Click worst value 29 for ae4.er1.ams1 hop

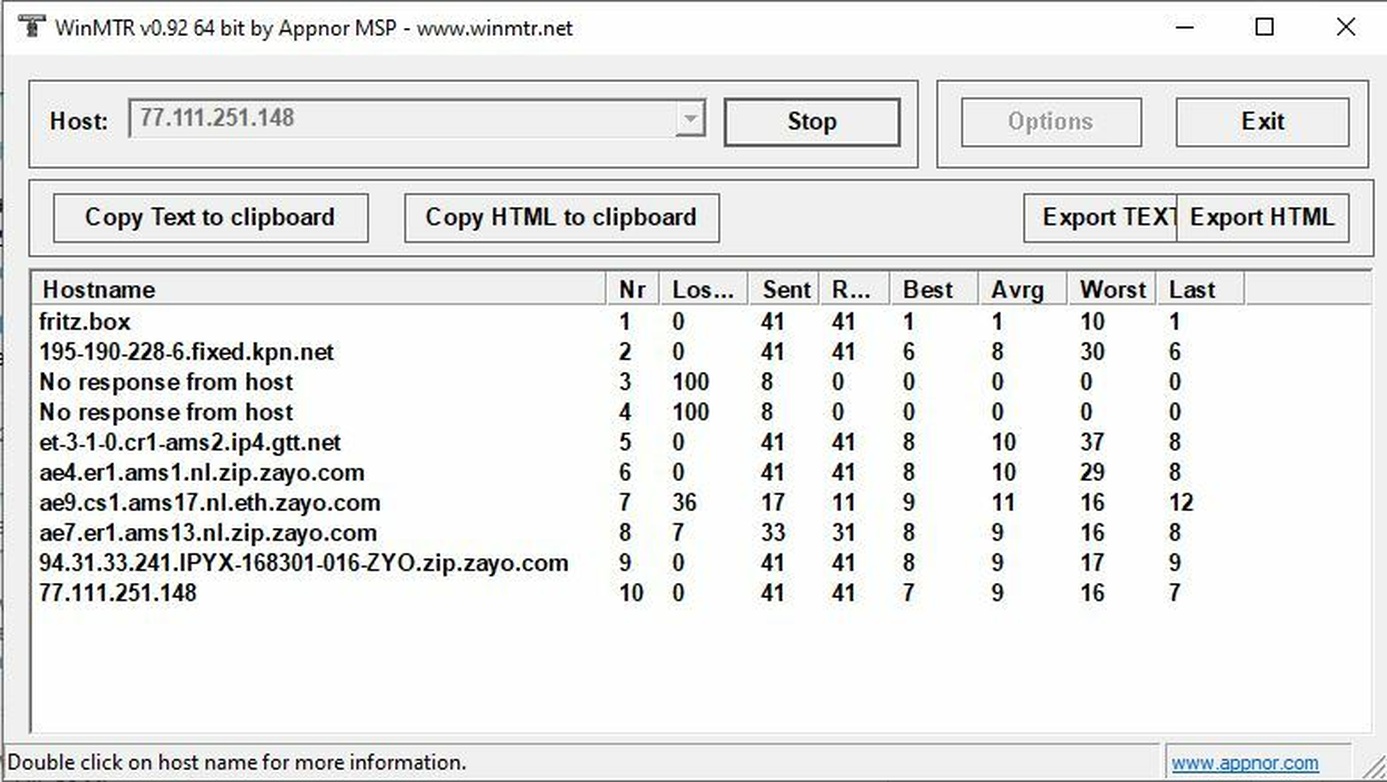pos(1092,472)
